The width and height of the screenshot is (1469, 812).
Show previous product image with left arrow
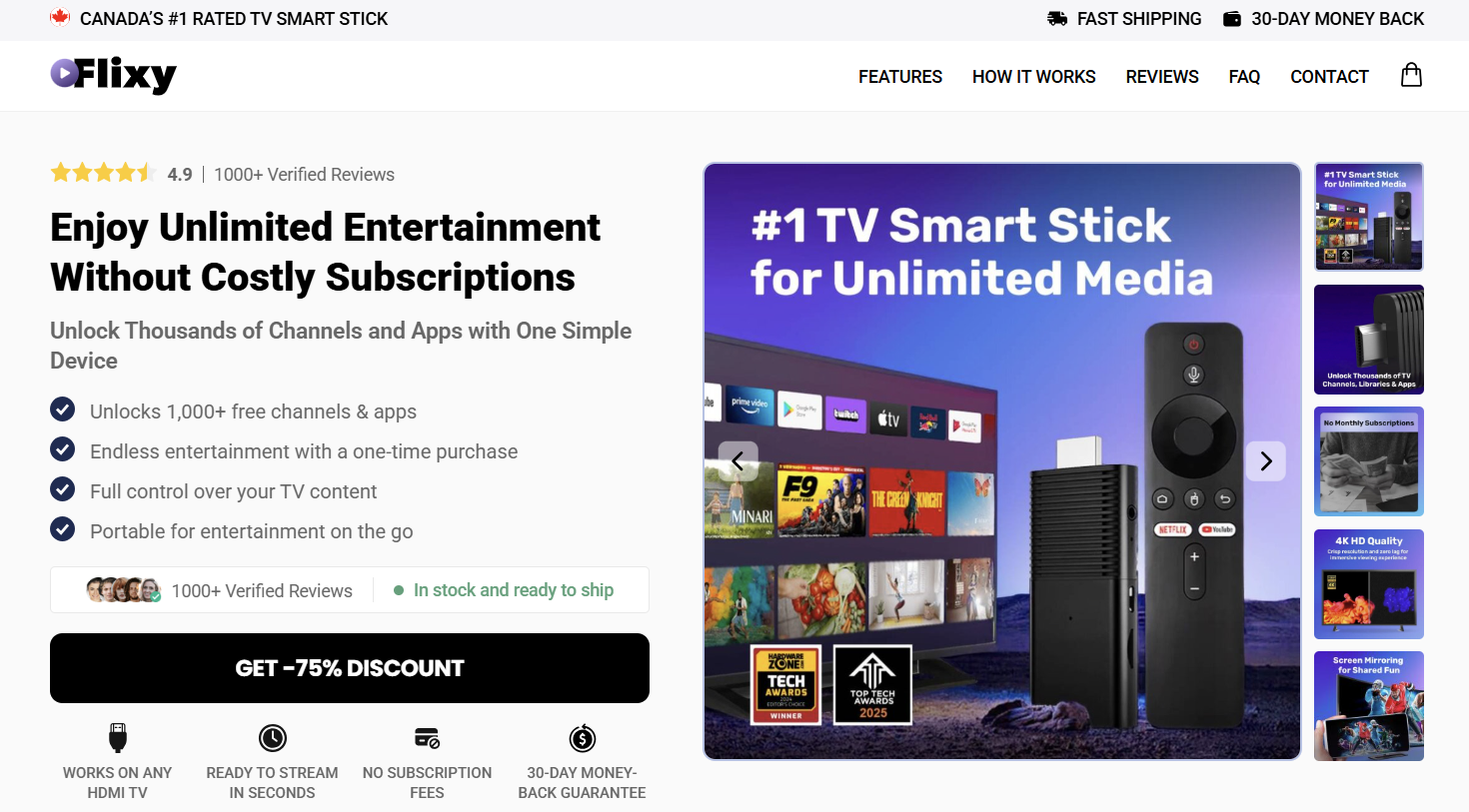click(737, 461)
